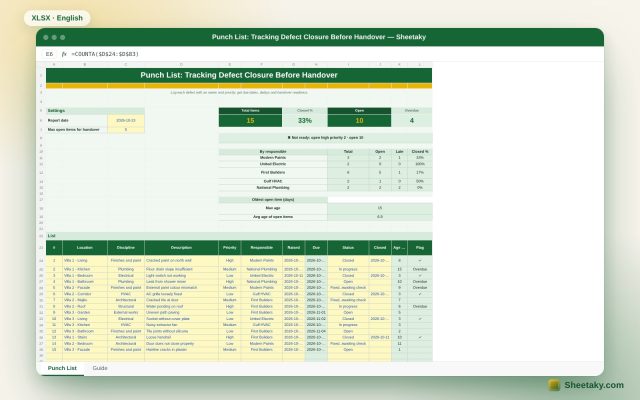Screen dimensions: 640x400
Task: Click the Flag column header
Action: (x=420, y=247)
